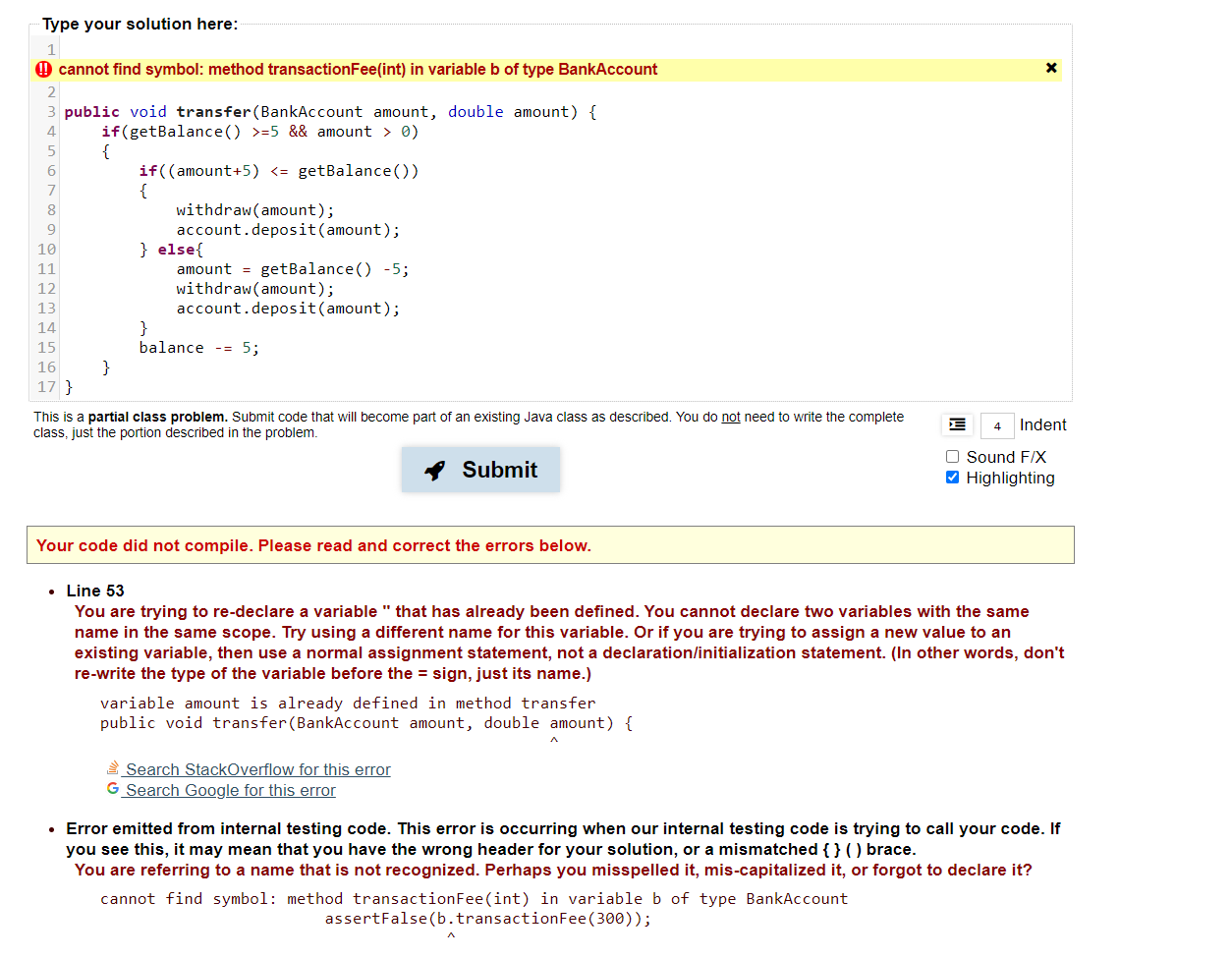Dismiss the transactionFee error banner with the X
This screenshot has height=958, width=1232.
click(1051, 69)
